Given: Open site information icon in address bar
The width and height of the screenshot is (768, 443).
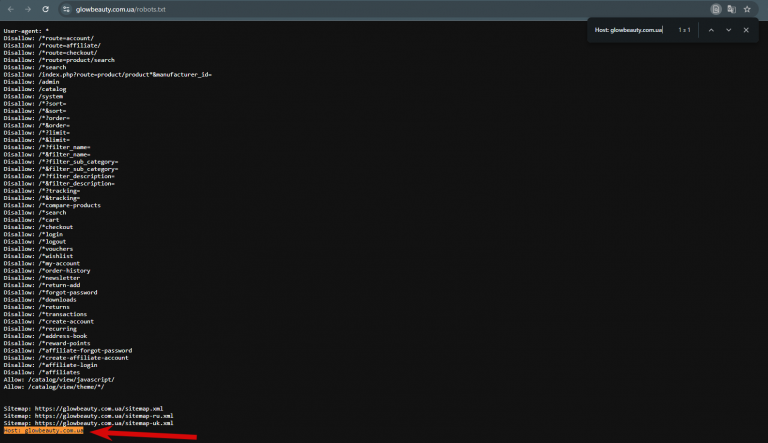Looking at the screenshot, I should 66,9.
